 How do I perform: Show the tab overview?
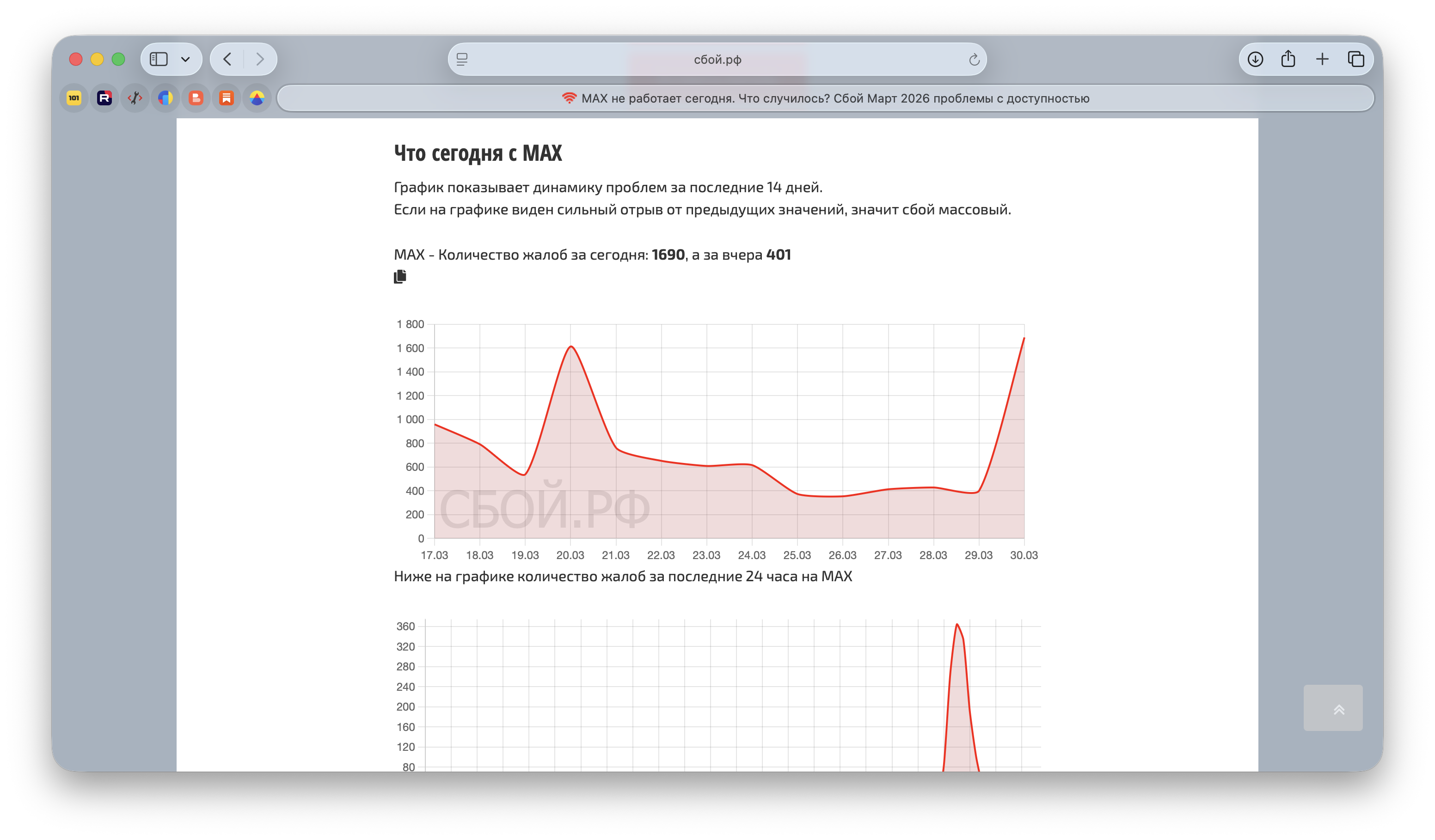[x=1356, y=59]
